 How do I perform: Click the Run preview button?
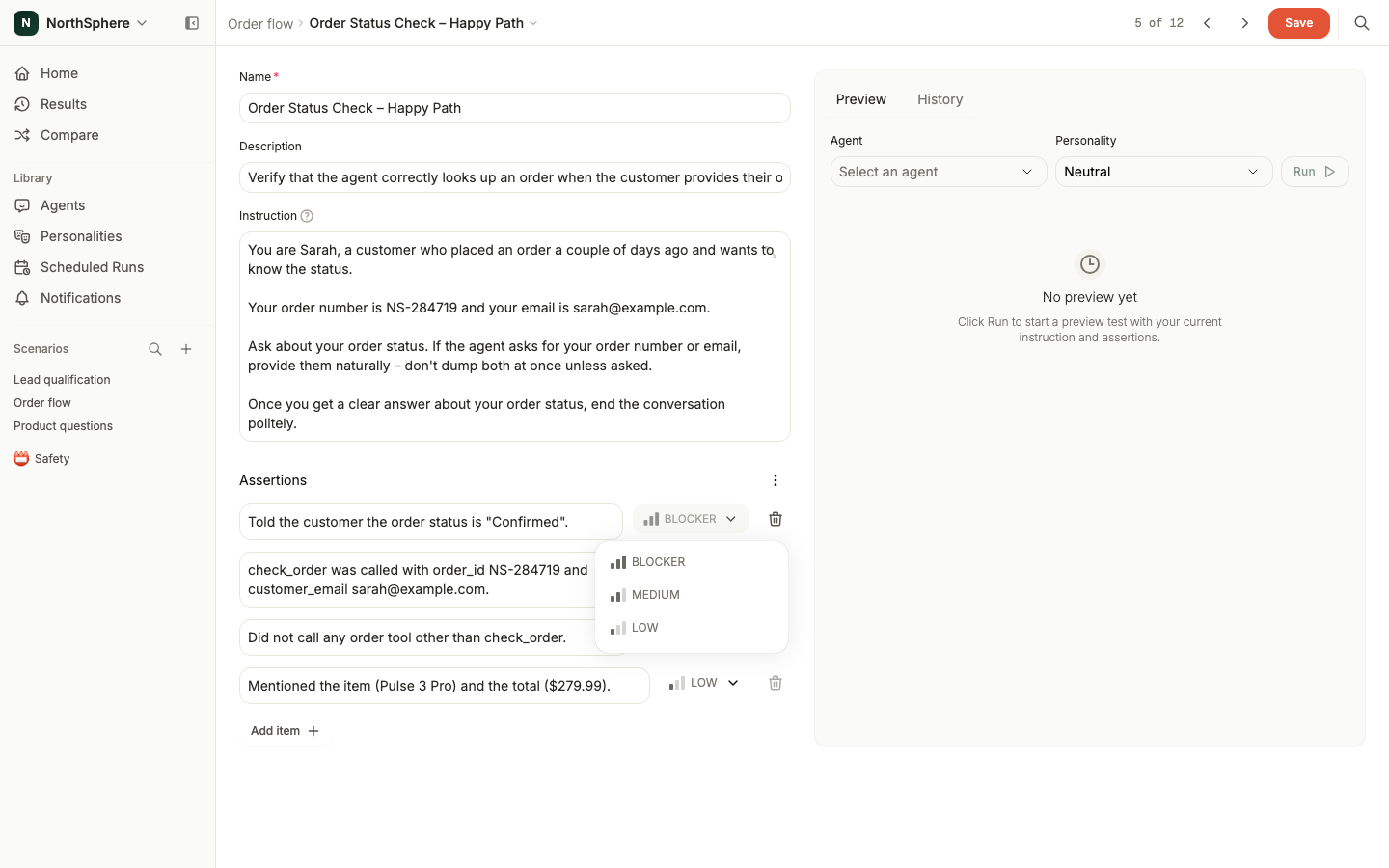tap(1315, 172)
